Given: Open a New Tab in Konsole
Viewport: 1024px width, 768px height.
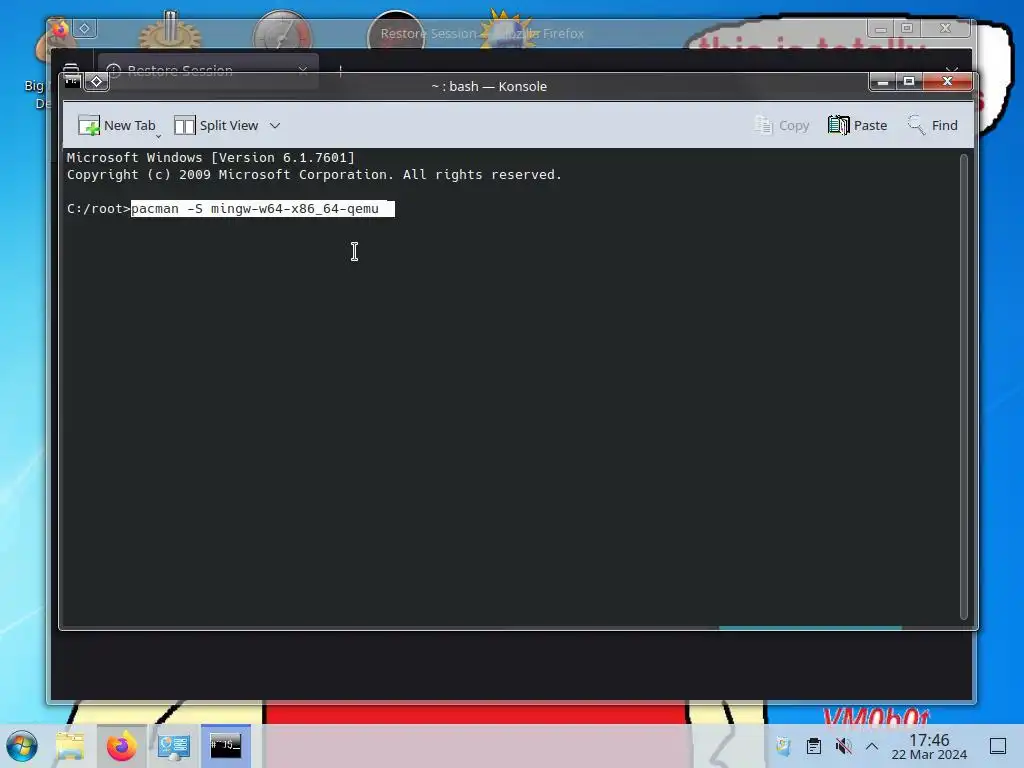Looking at the screenshot, I should click(117, 125).
